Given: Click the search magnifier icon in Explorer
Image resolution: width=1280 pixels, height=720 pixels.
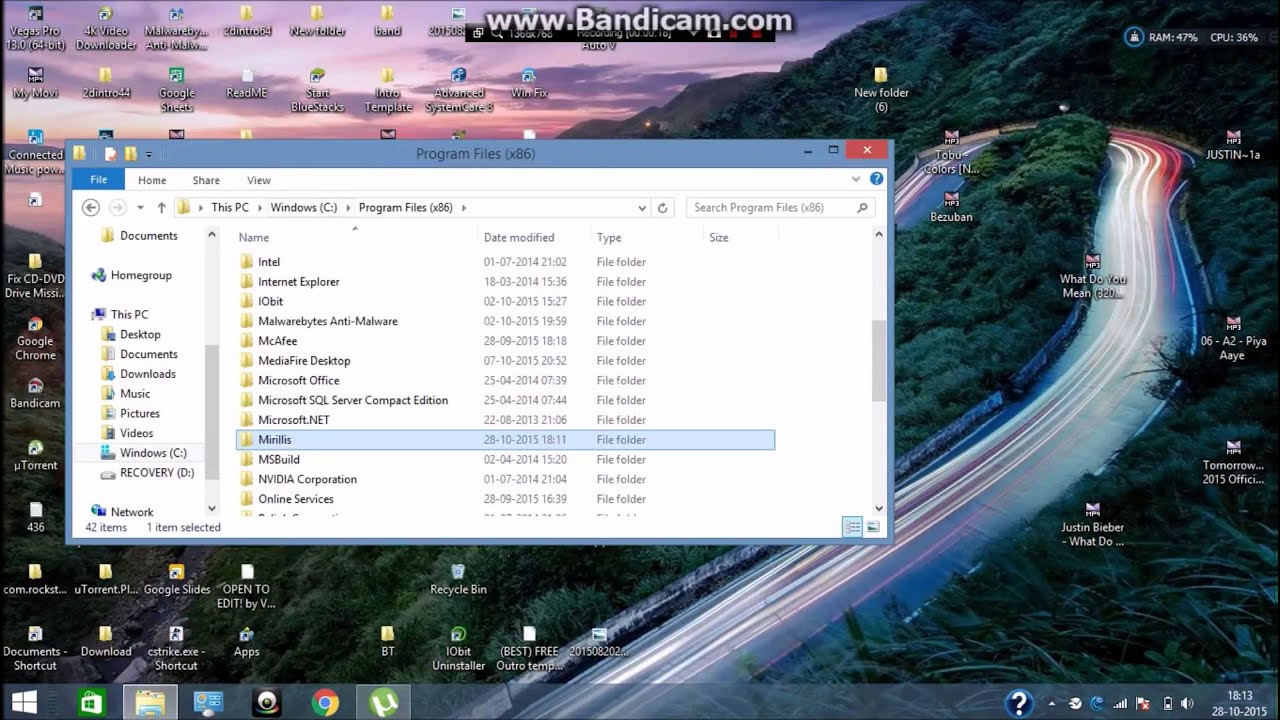Looking at the screenshot, I should pyautogui.click(x=862, y=208).
